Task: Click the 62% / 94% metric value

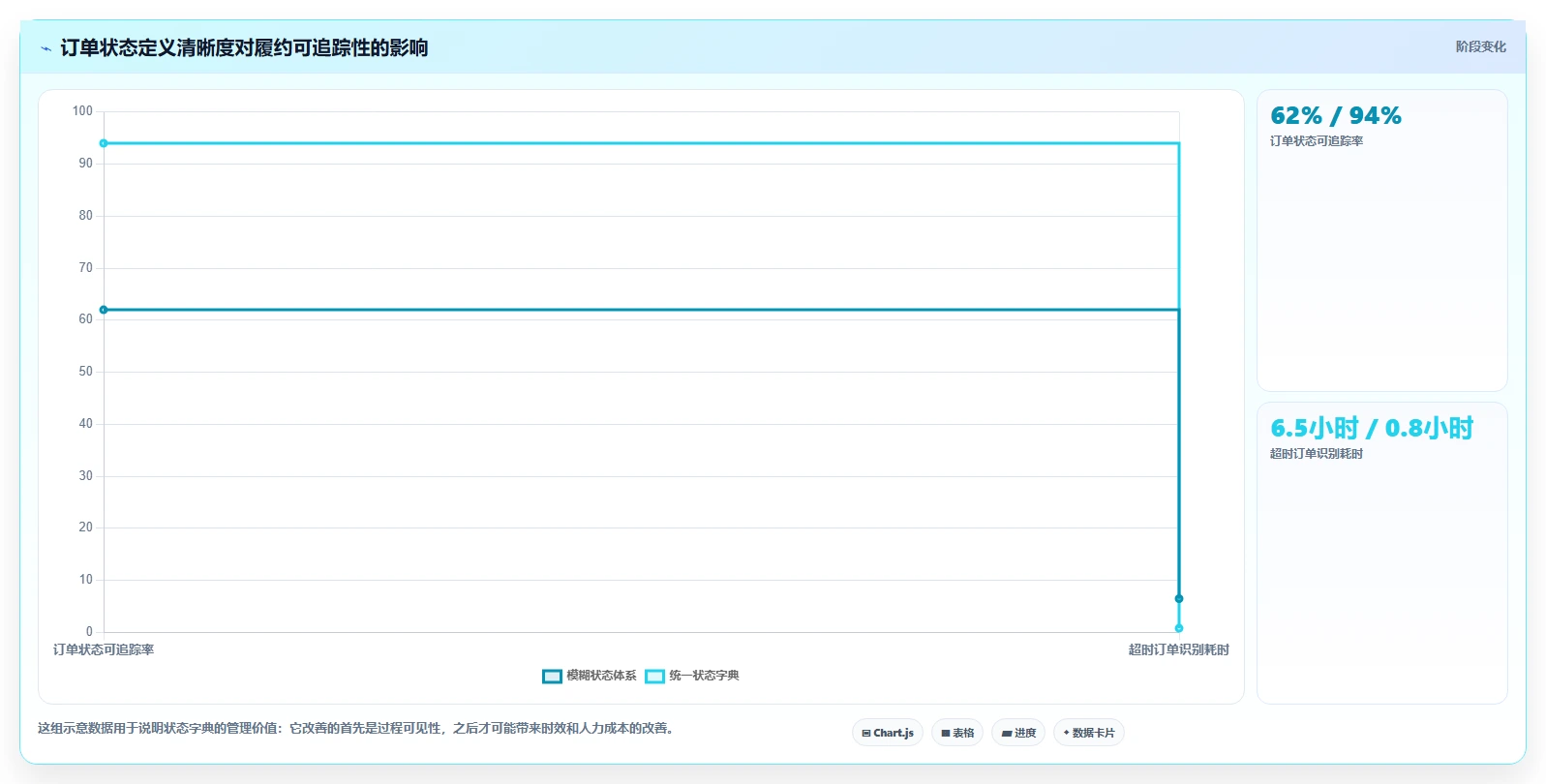Action: [x=1336, y=116]
